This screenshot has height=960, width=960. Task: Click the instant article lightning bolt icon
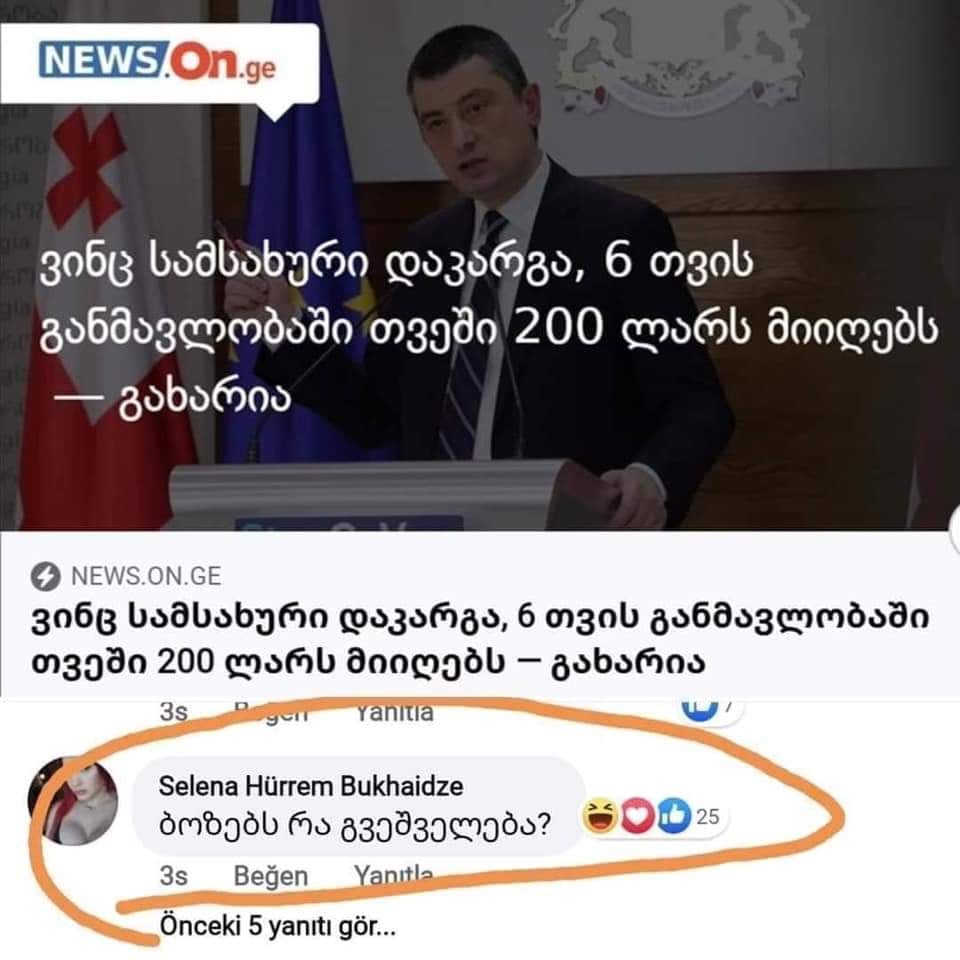point(45,576)
